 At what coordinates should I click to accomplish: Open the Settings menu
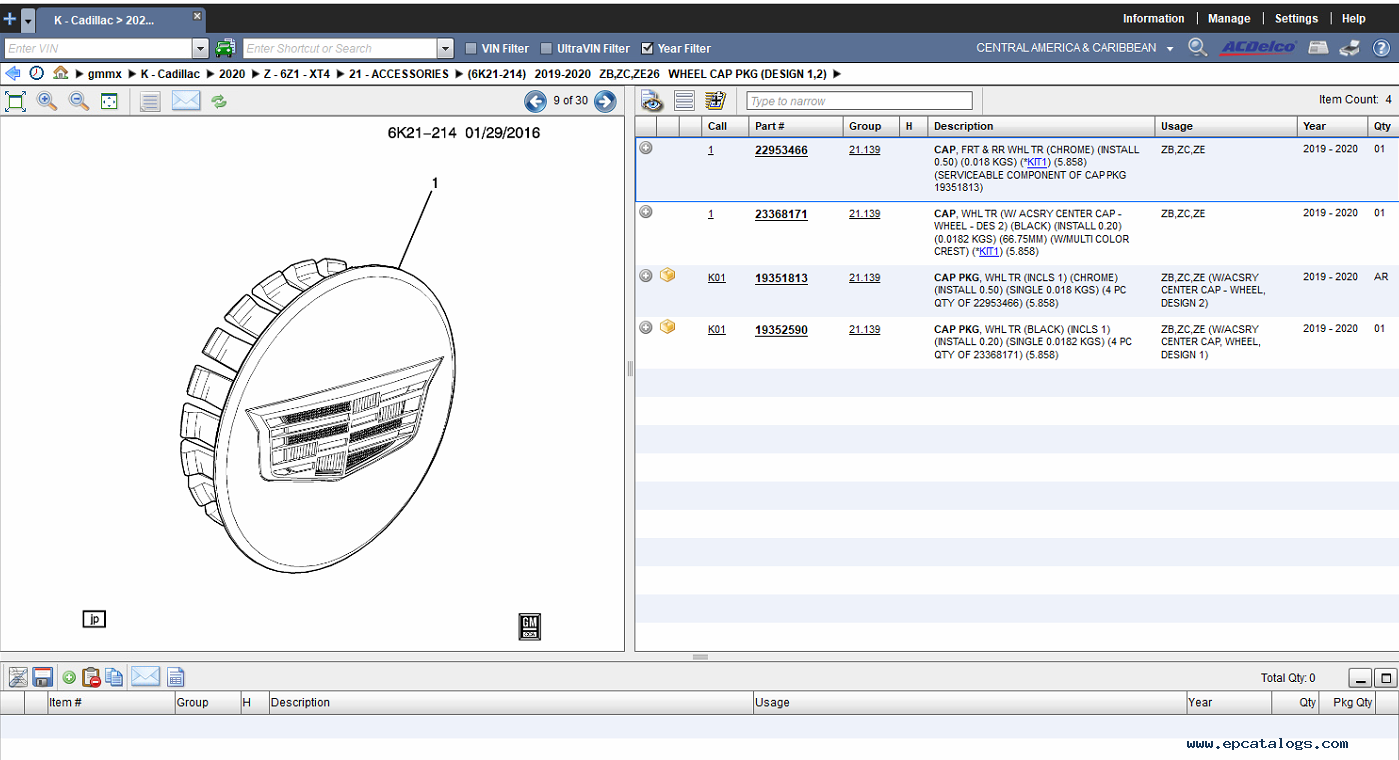[x=1296, y=18]
